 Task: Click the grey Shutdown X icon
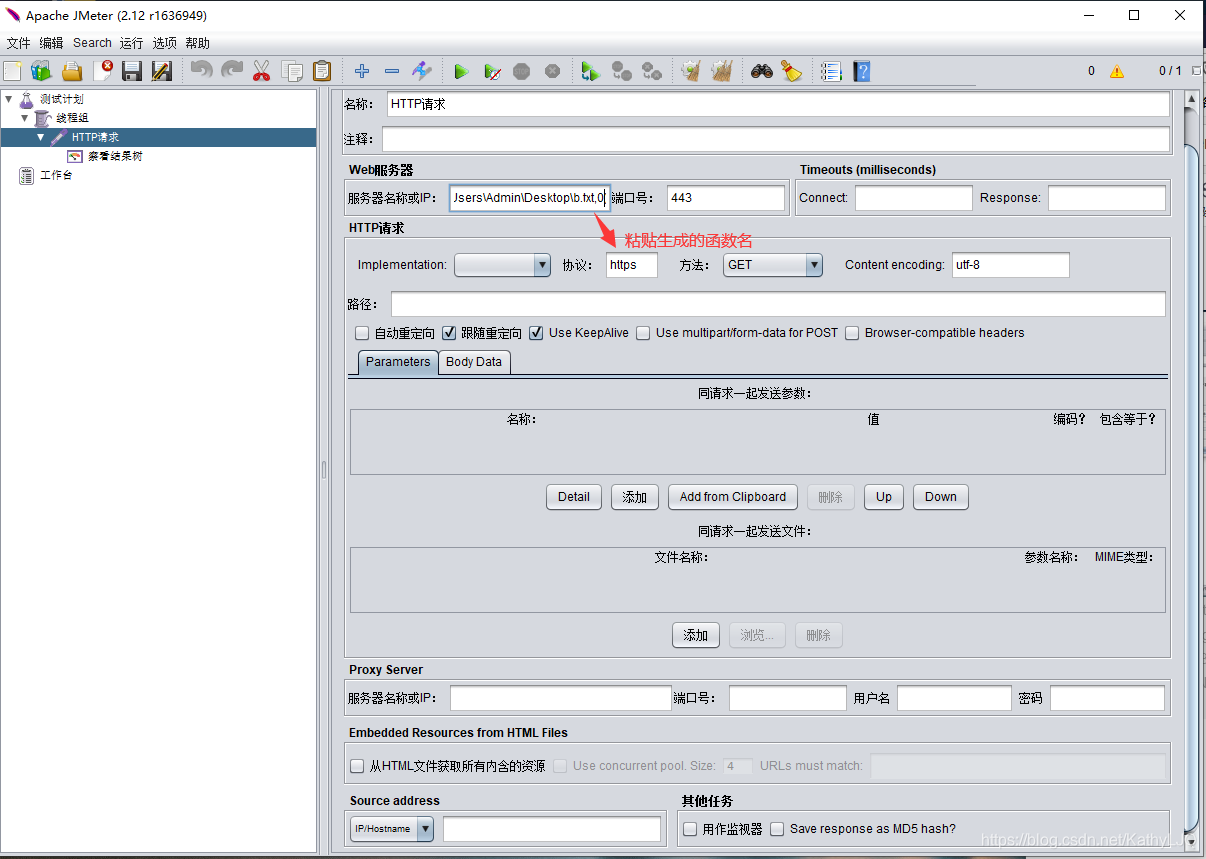552,71
